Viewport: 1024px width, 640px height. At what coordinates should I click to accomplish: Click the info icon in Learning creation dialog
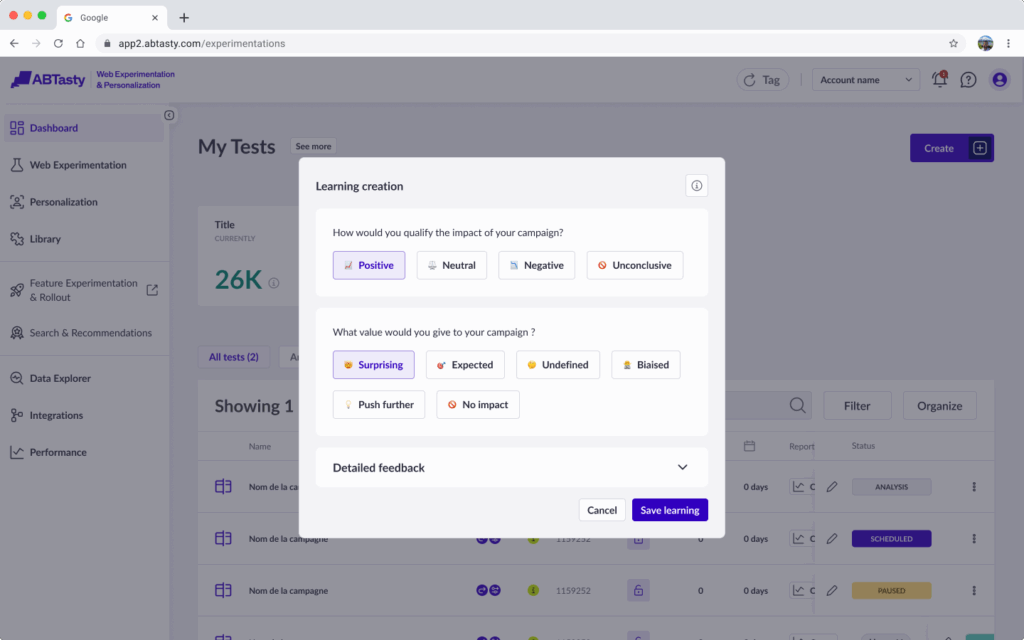point(697,186)
